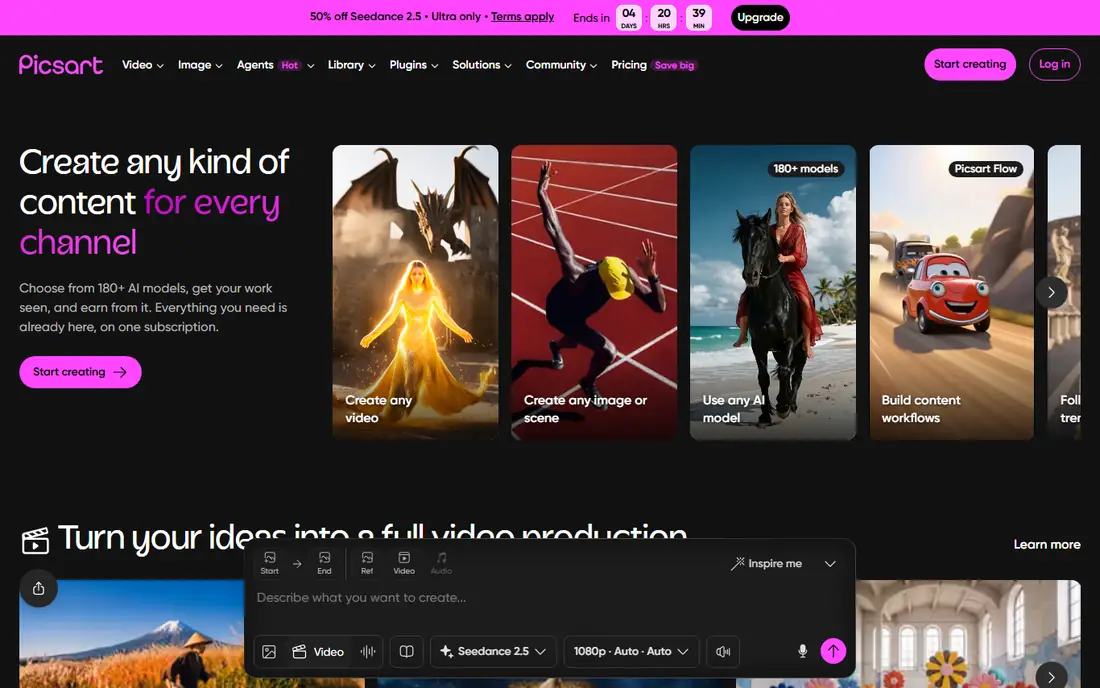The height and width of the screenshot is (688, 1100).
Task: Click the Inspire me magic wand
Action: point(766,563)
